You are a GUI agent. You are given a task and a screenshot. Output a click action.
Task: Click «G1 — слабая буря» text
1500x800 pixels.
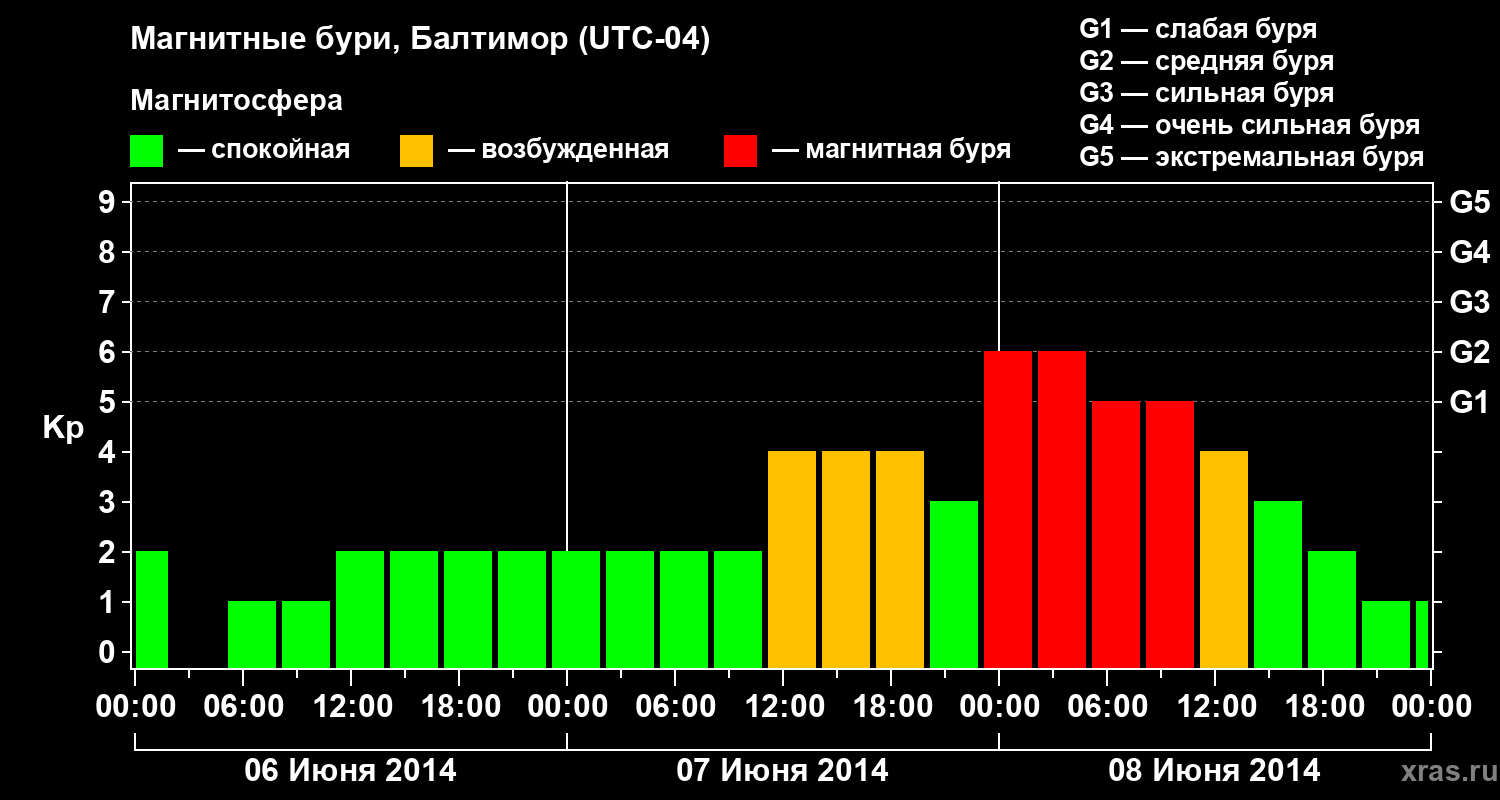(x=1198, y=29)
